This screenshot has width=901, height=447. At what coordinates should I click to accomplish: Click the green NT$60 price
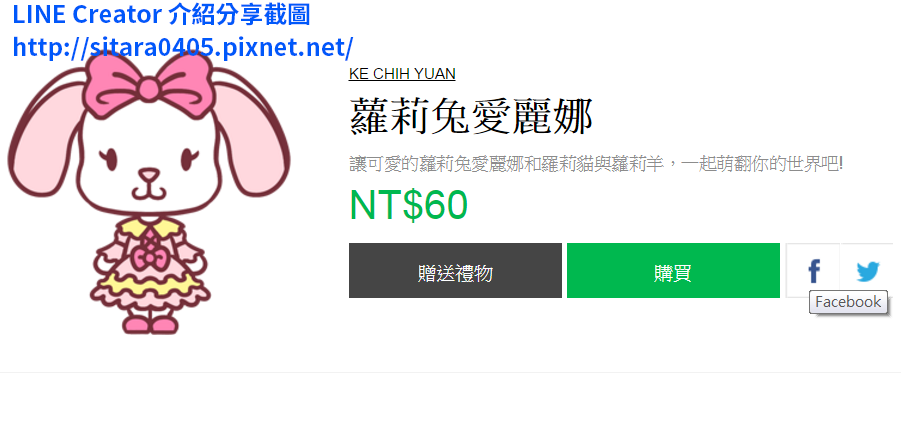point(409,205)
